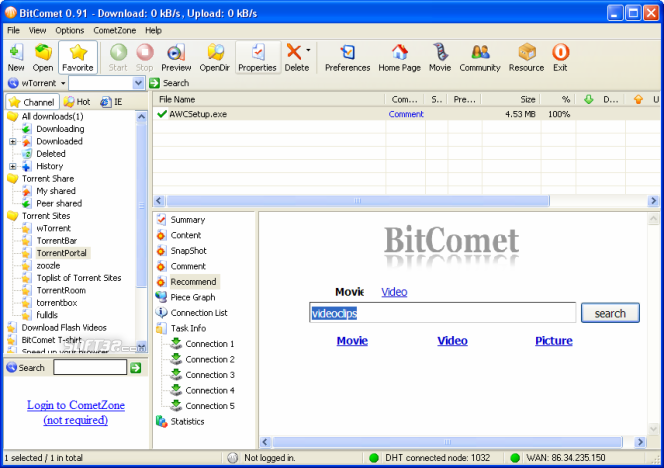The width and height of the screenshot is (664, 468).
Task: Open the wTorrent search engine dropdown
Action: (63, 83)
